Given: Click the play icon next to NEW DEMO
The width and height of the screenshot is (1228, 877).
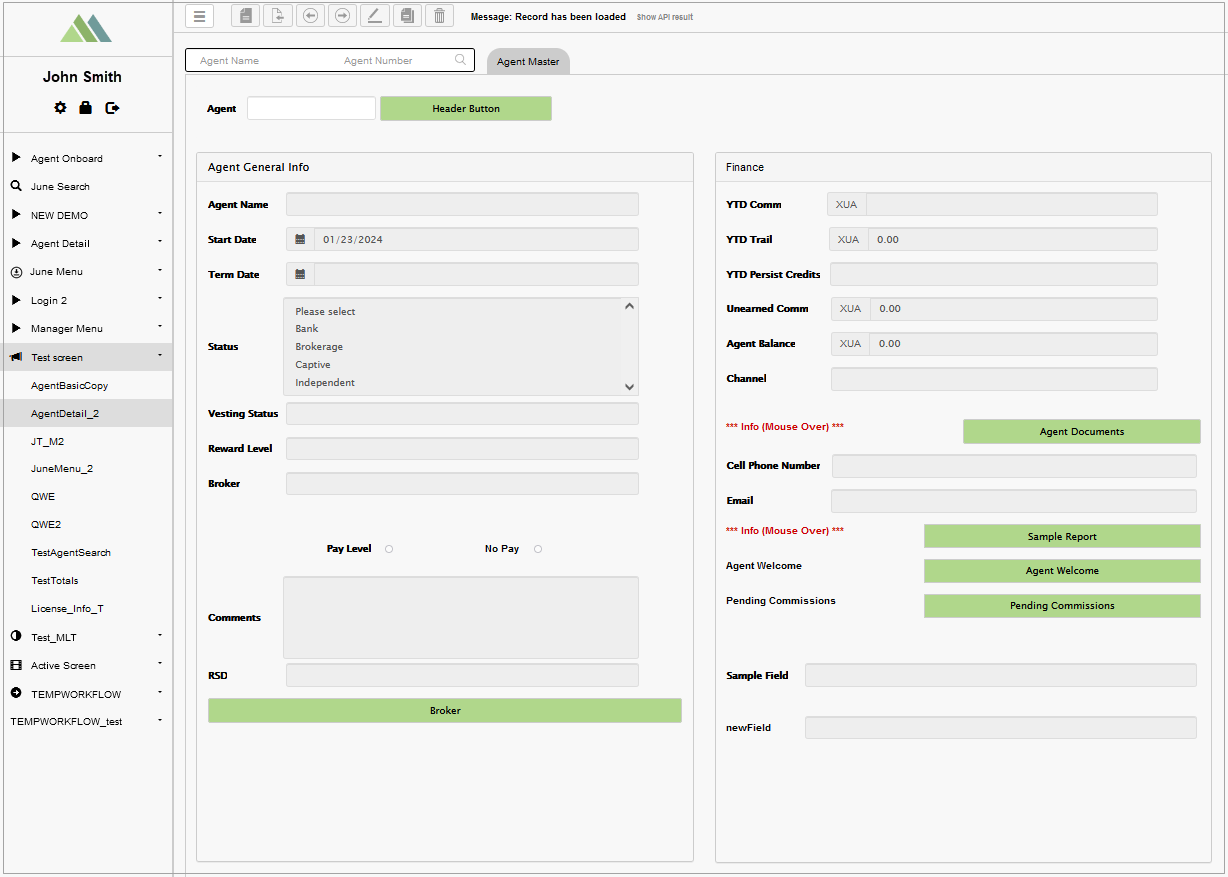Looking at the screenshot, I should tap(16, 215).
